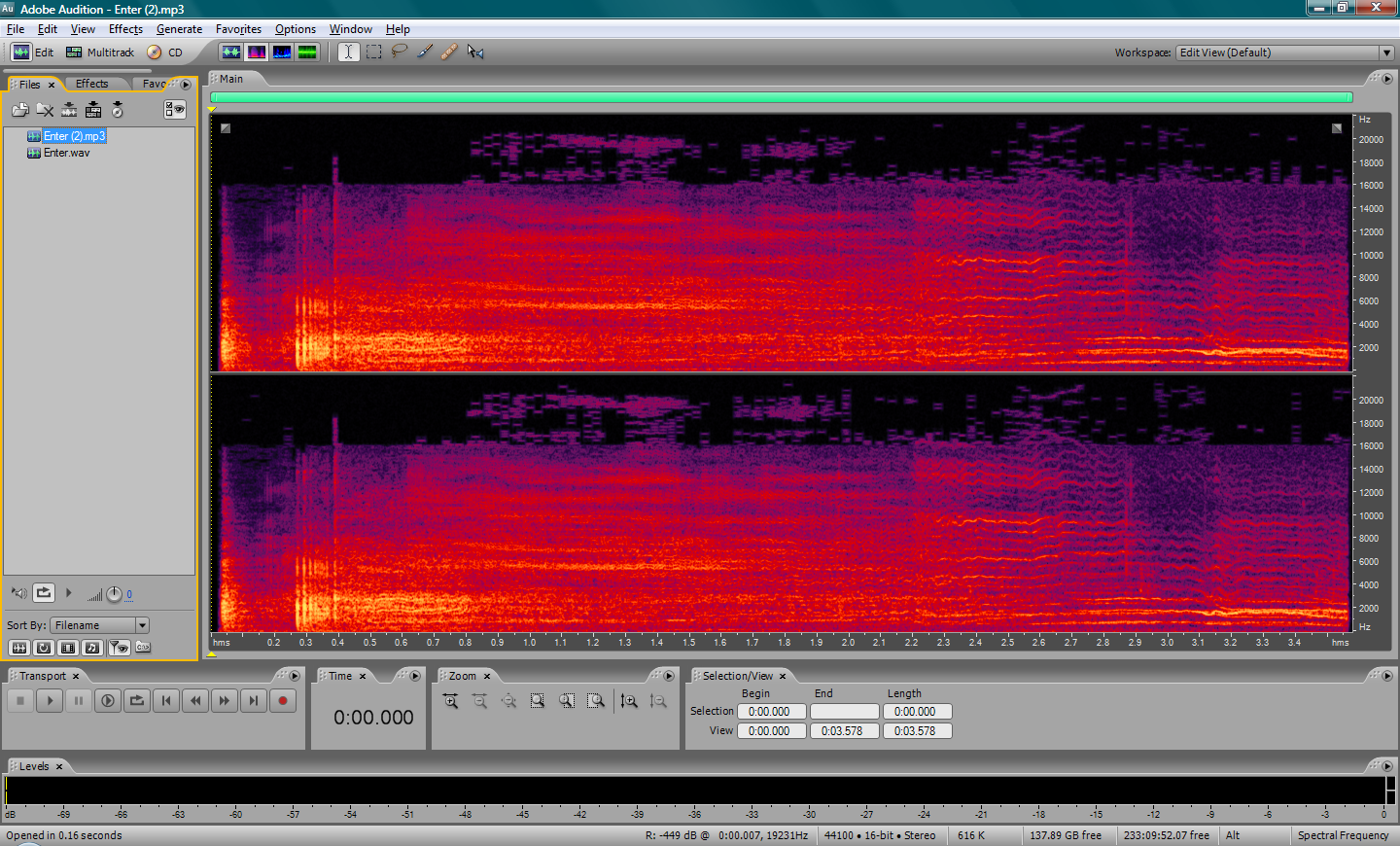Click Edit File icon in Files panel
Viewport: 1400px width, 846px height.
pos(69,110)
